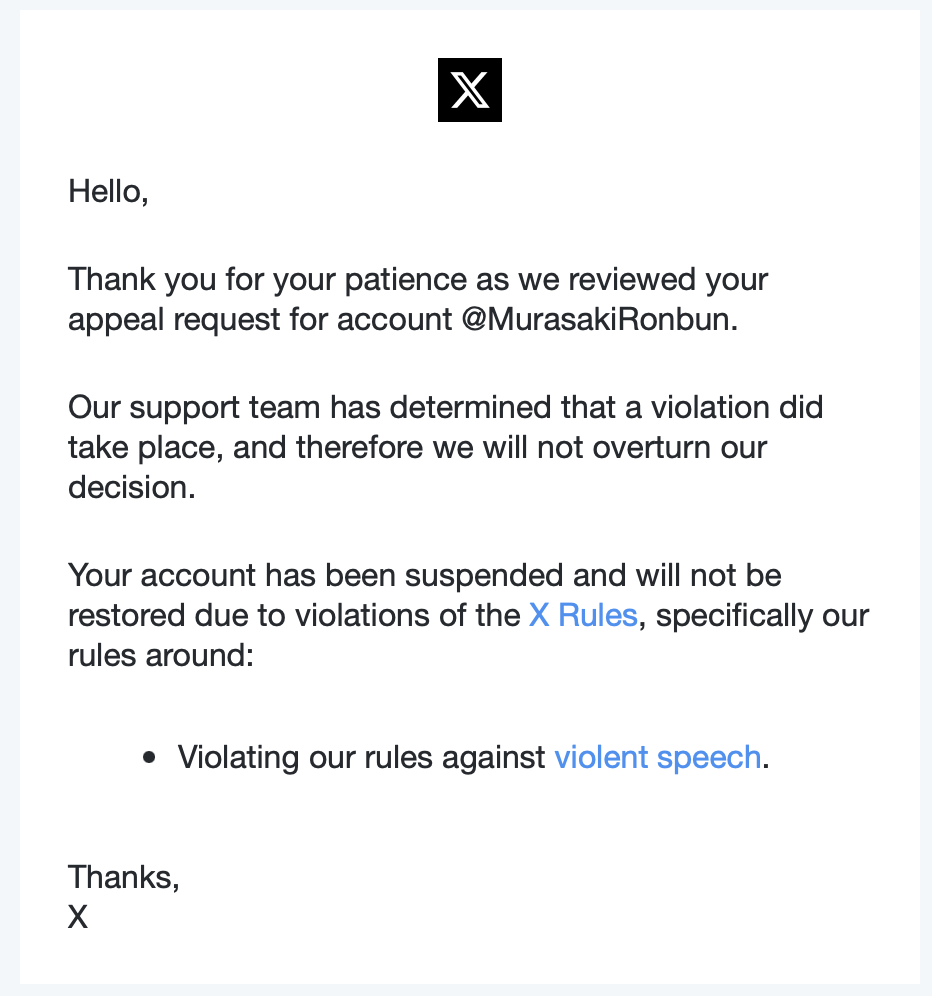932x996 pixels.
Task: Open the violent speech link
Action: [x=658, y=757]
